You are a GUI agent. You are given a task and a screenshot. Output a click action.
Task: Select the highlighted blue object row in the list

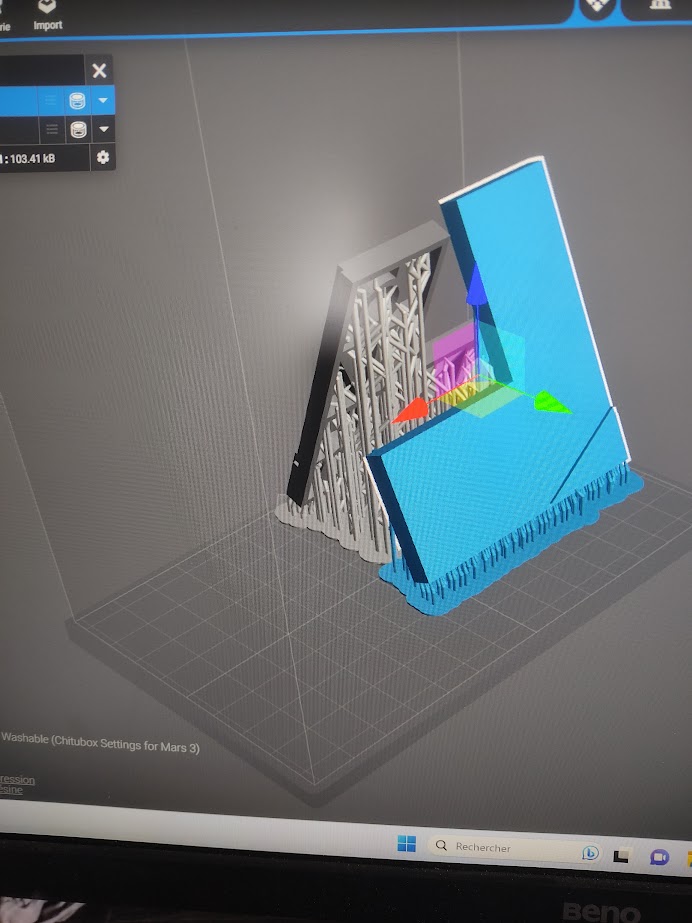click(57, 101)
